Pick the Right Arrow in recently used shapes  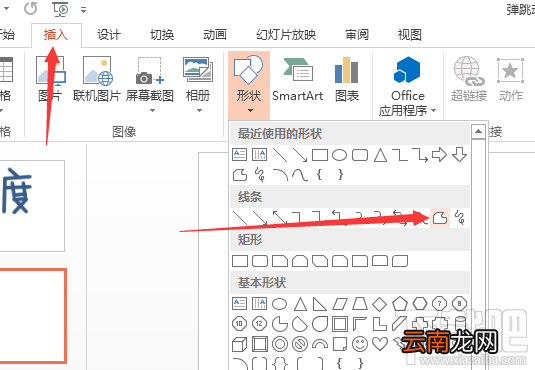pyautogui.click(x=439, y=155)
